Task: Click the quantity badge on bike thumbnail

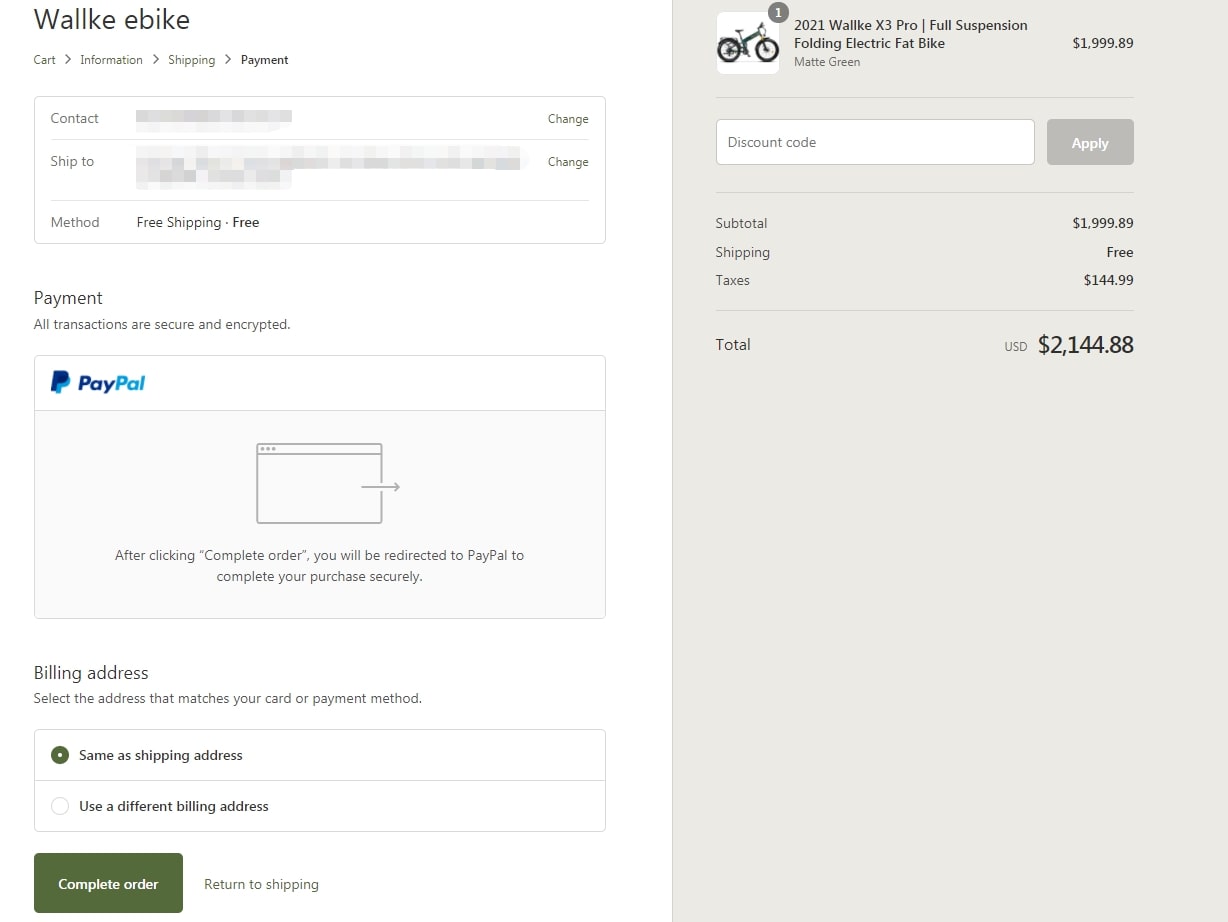Action: (778, 12)
